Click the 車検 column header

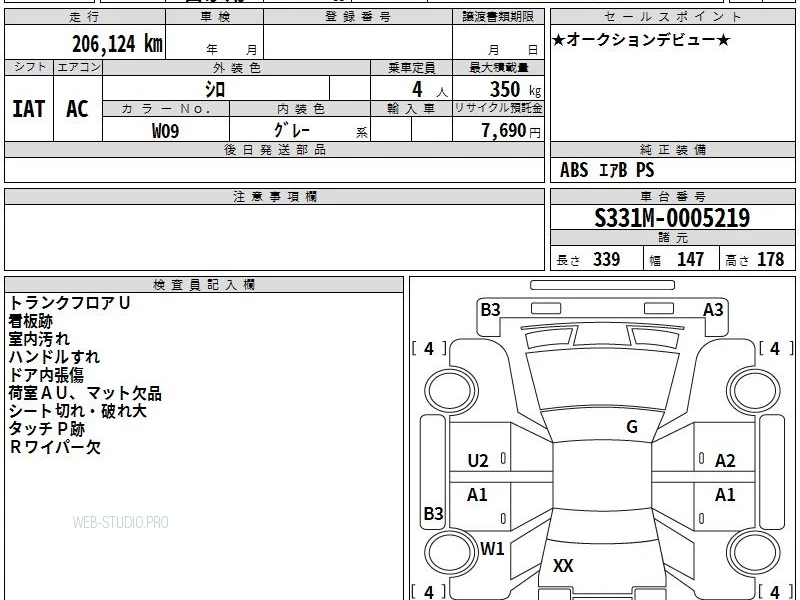point(215,17)
